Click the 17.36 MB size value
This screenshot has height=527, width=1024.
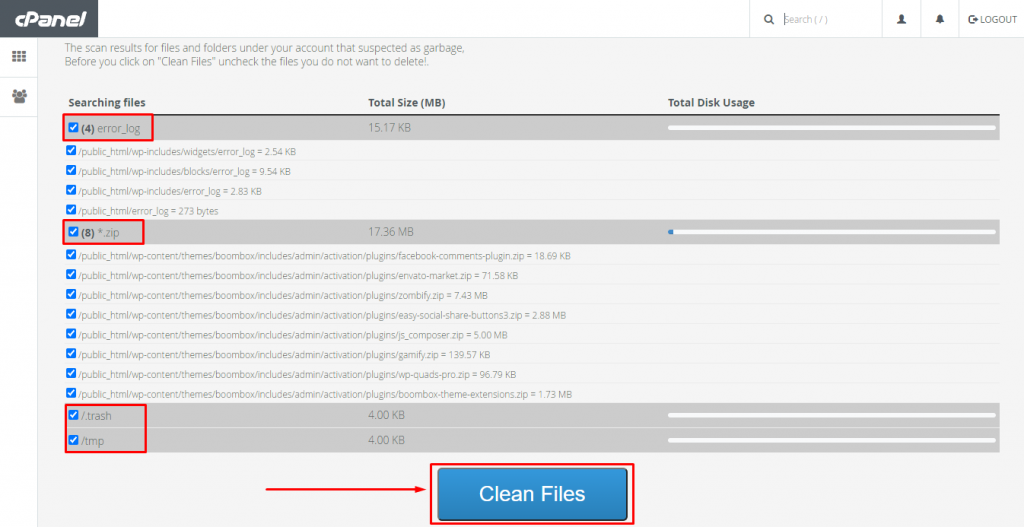click(391, 232)
